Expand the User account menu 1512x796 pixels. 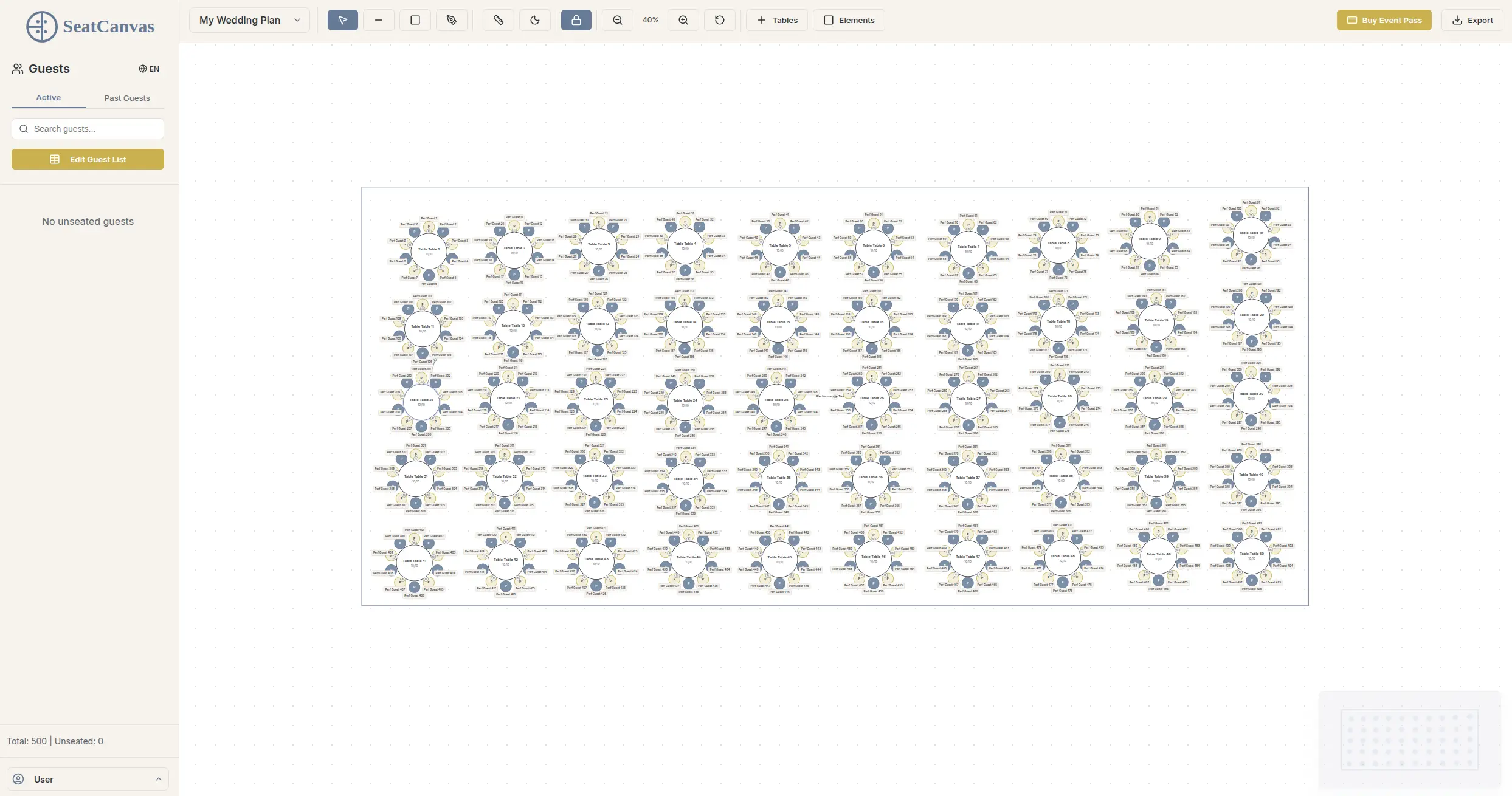click(x=88, y=779)
